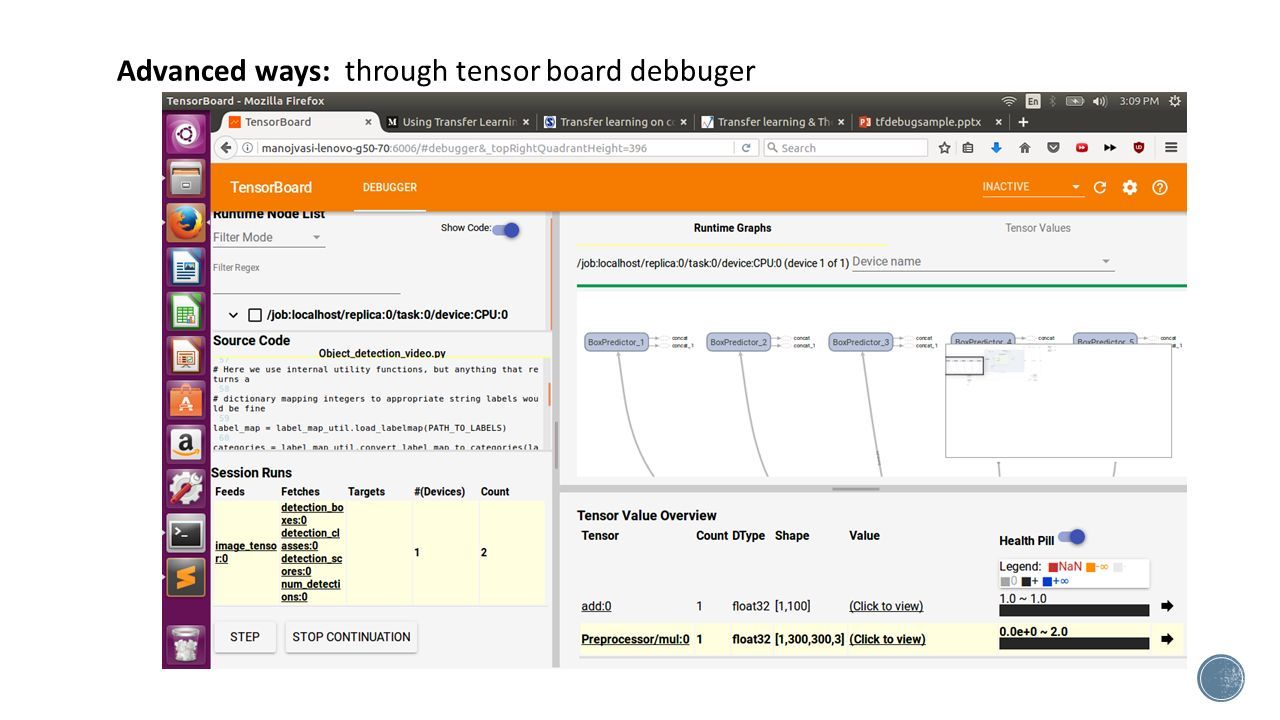Check the /job:localhost device CPU:0 checkbox
The width and height of the screenshot is (1280, 720).
tap(255, 315)
